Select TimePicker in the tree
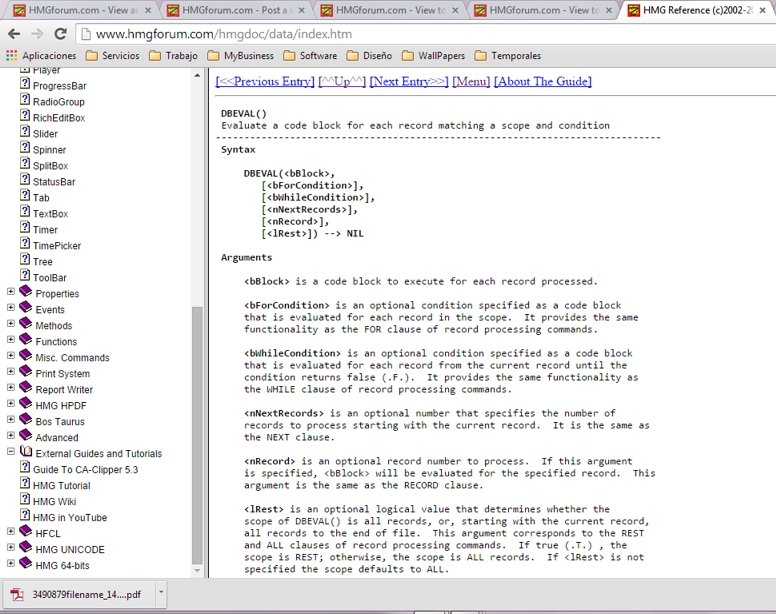 click(x=57, y=246)
